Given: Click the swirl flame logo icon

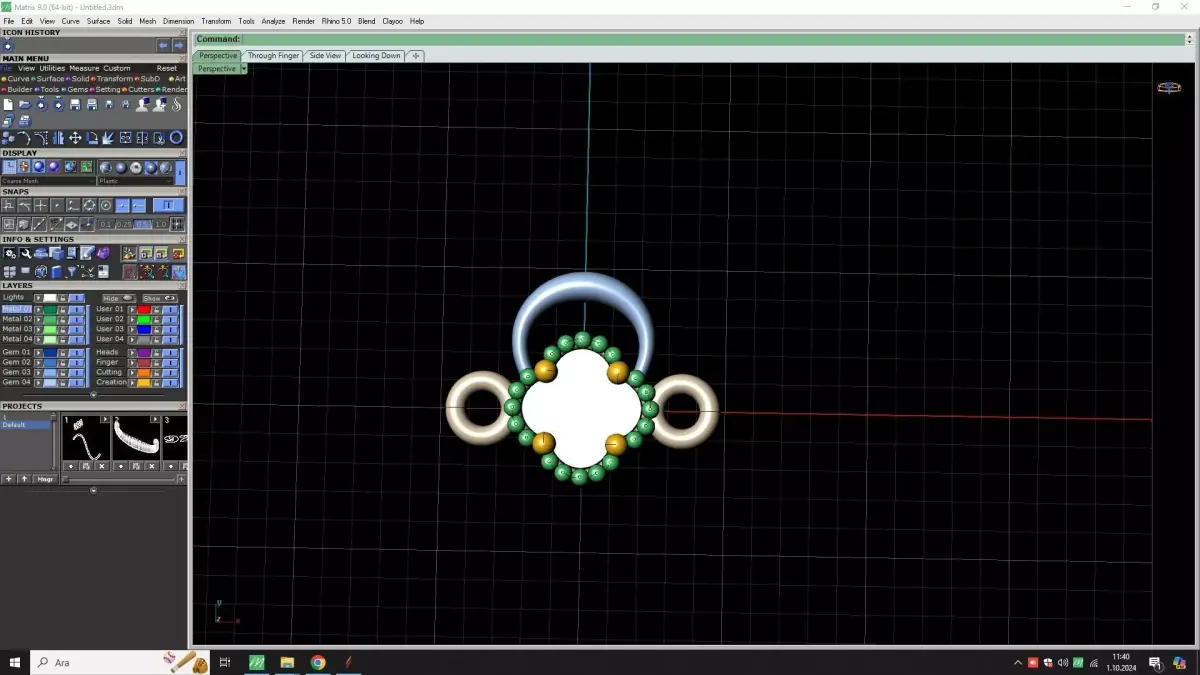Looking at the screenshot, I should [177, 105].
